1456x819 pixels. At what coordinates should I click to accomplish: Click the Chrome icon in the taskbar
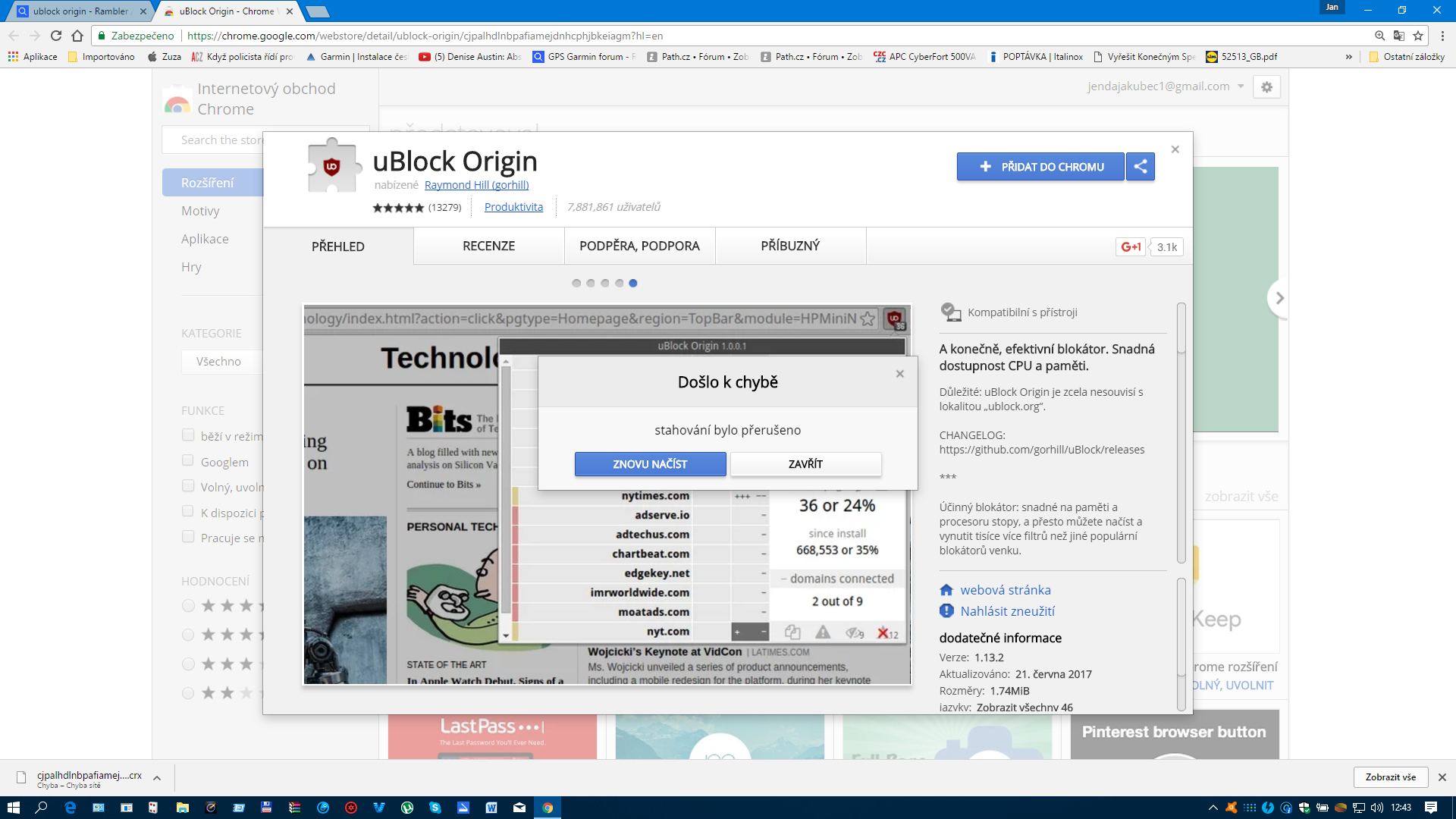point(548,808)
